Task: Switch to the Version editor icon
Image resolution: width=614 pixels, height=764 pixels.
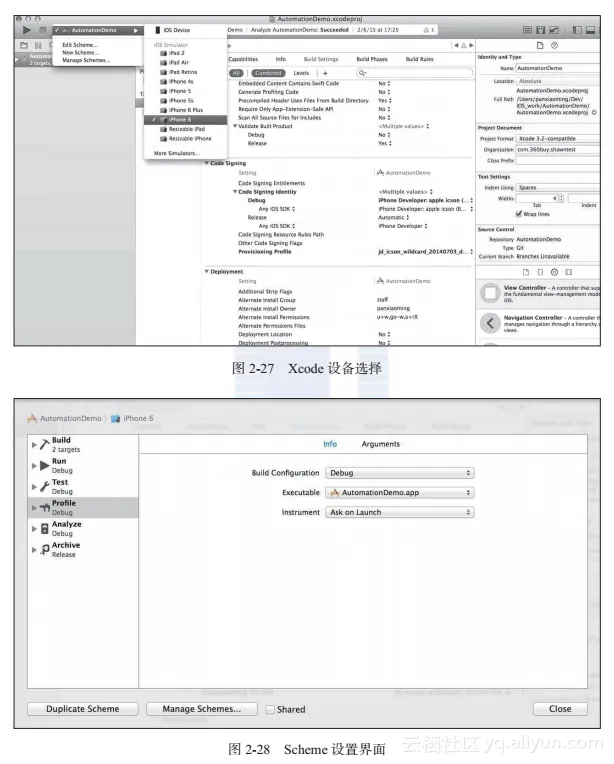Action: pos(554,30)
